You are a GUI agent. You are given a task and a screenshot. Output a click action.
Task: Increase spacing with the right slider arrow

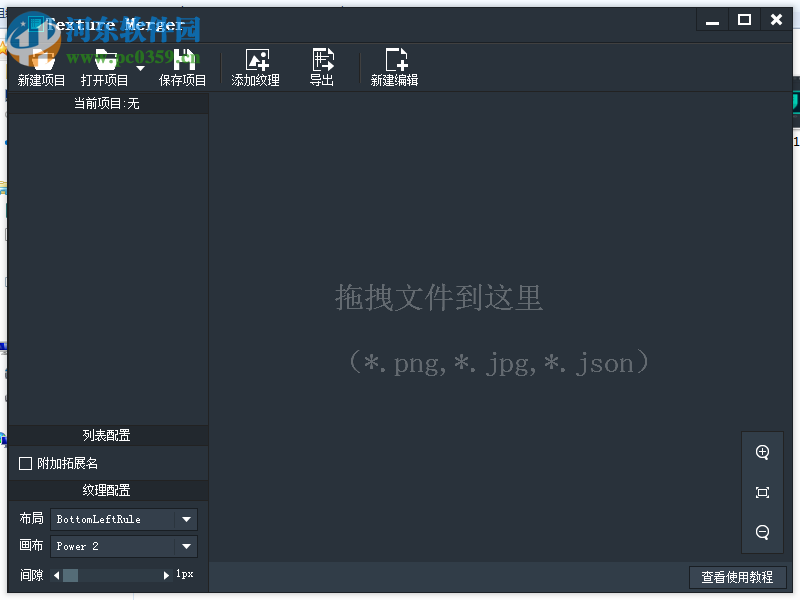tap(166, 574)
